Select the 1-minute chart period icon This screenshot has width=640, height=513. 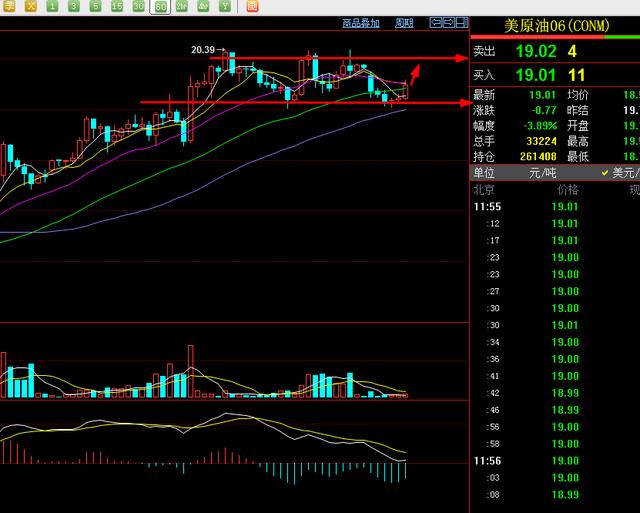[x=52, y=6]
